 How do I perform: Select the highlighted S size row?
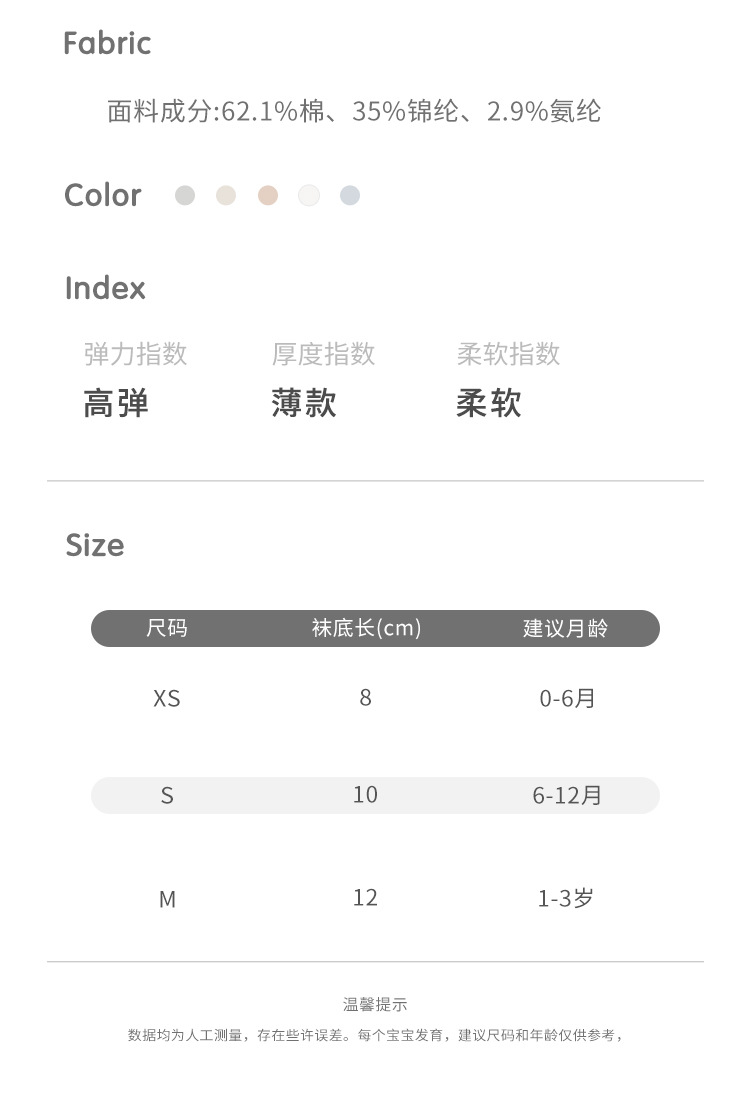point(375,795)
